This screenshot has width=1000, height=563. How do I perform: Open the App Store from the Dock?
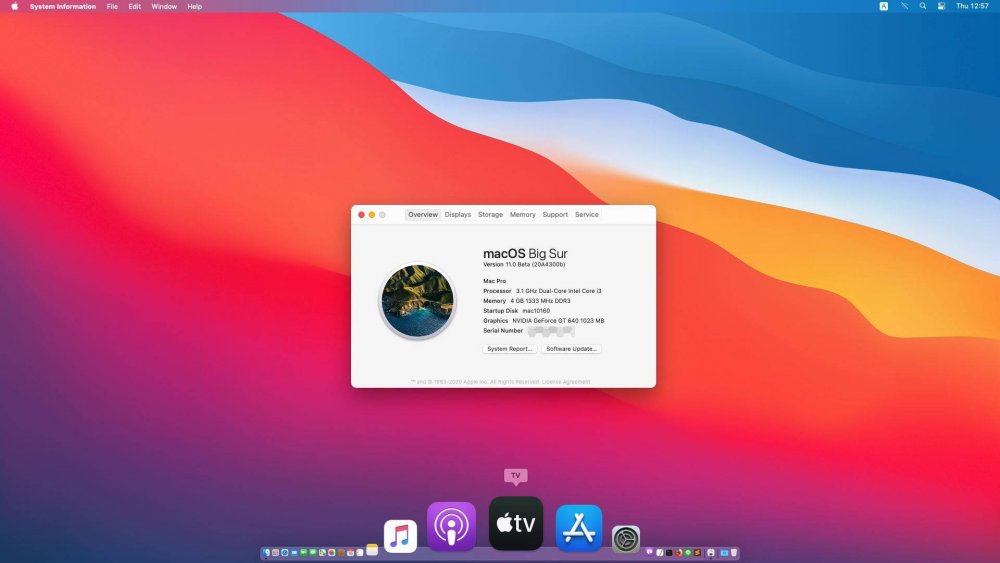[578, 527]
